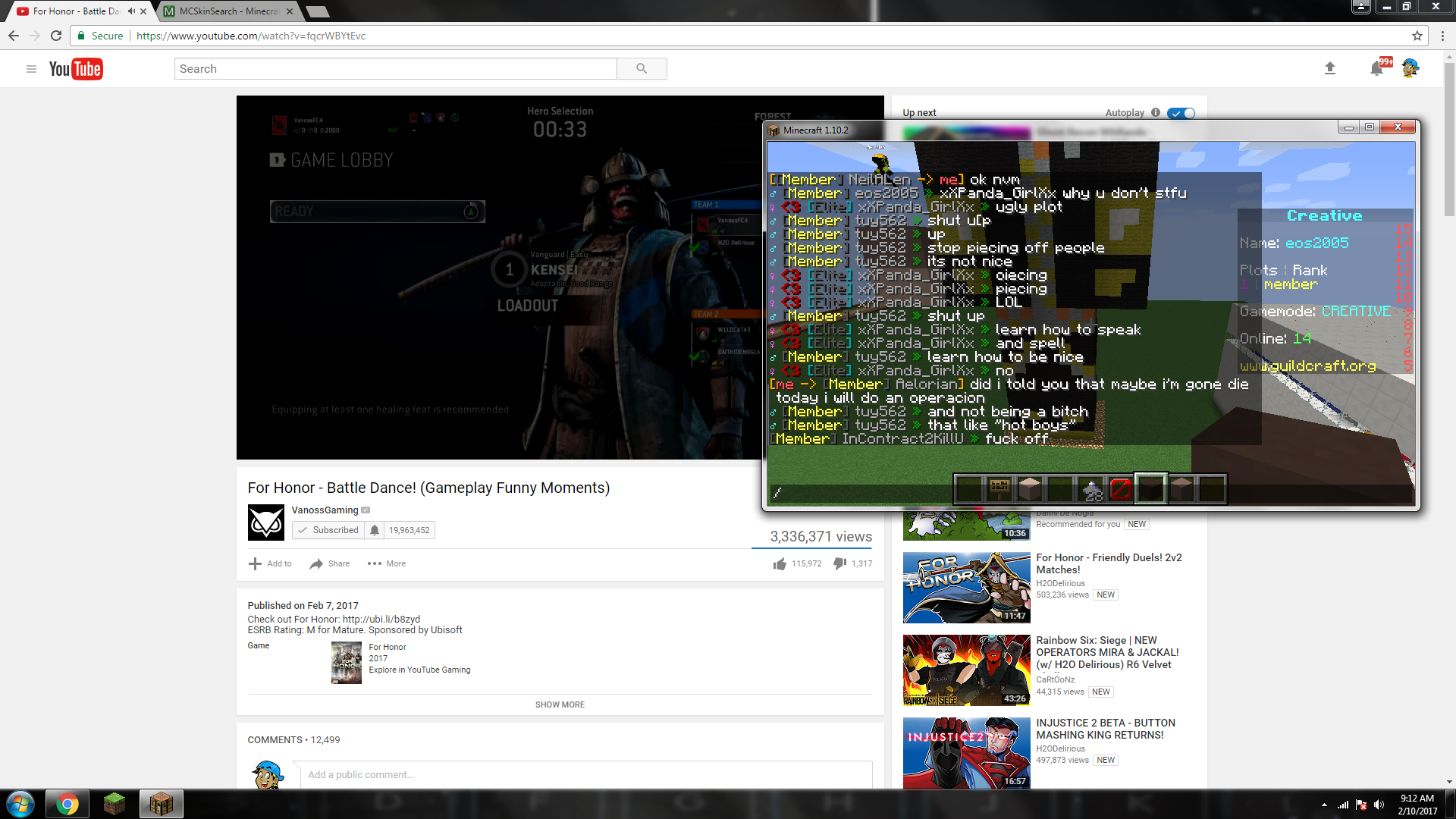1456x819 pixels.
Task: Open the YouTube hamburger guide menu
Action: point(31,69)
